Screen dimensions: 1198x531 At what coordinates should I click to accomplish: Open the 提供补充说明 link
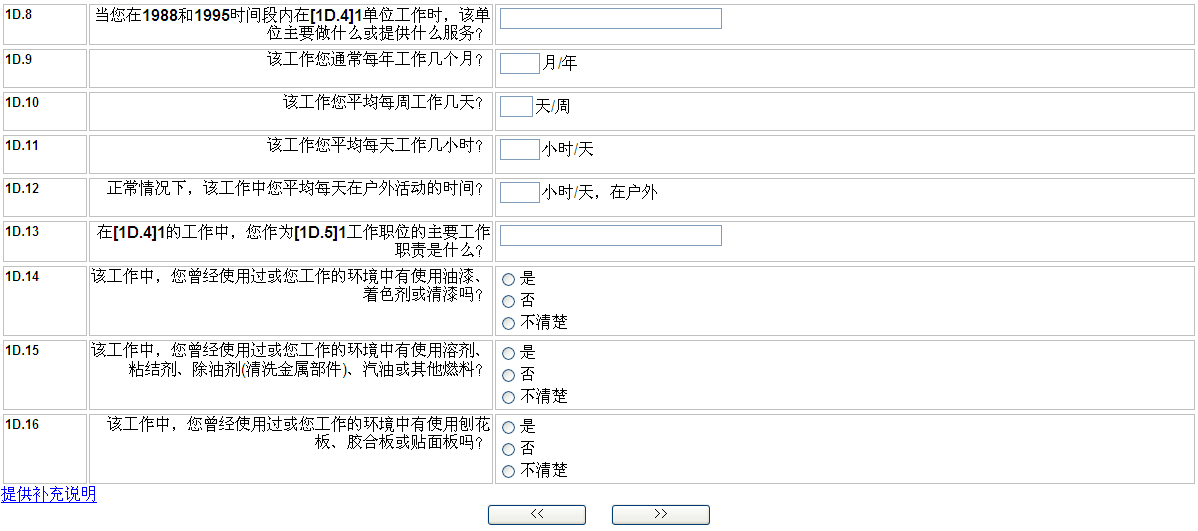[49, 494]
